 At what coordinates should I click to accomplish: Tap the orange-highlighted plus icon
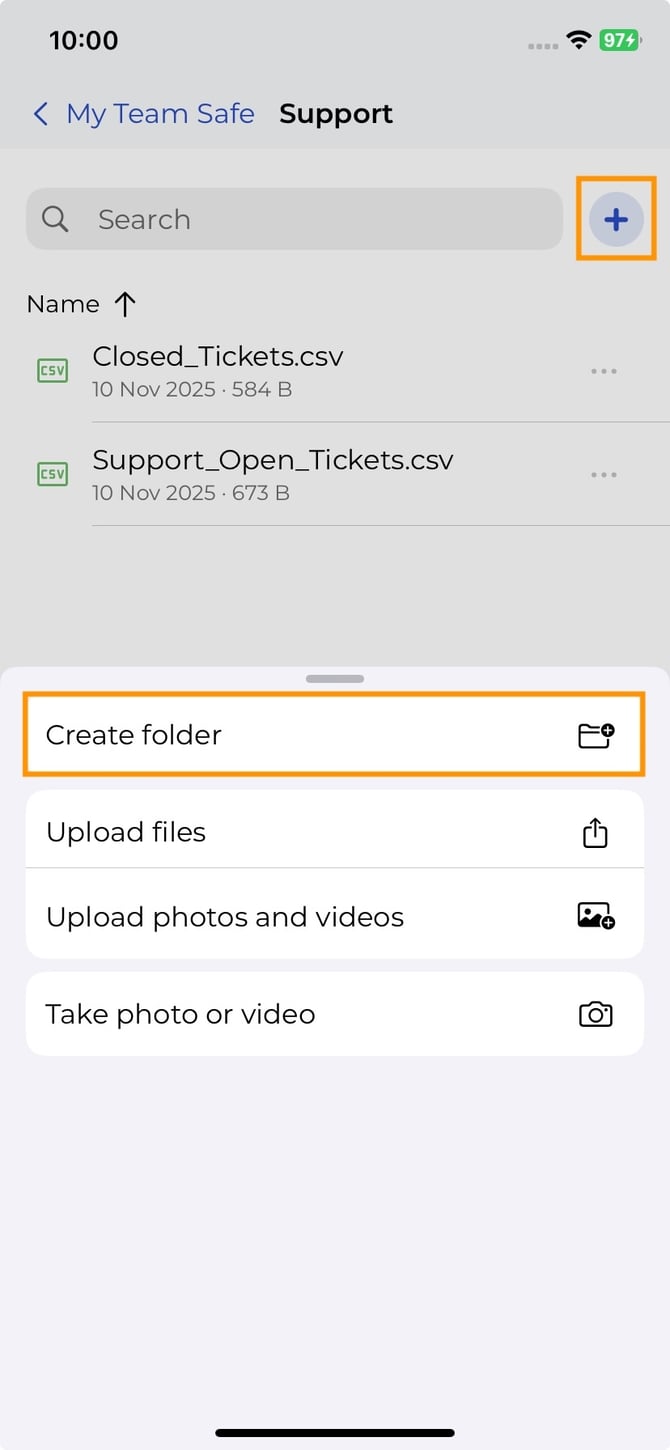point(616,219)
